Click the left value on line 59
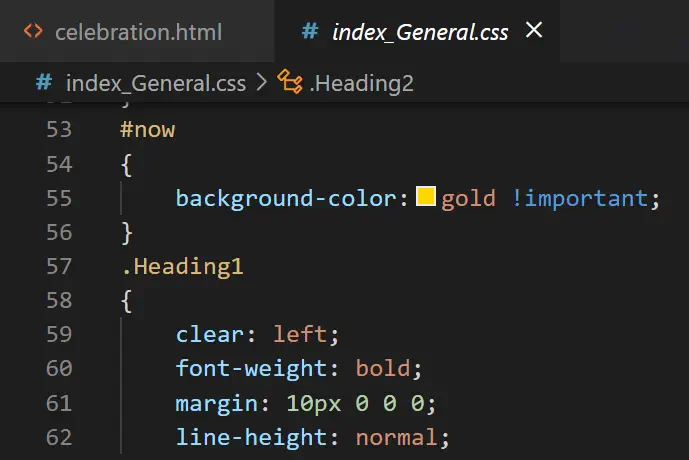Screen dimensions: 689x460 click(x=301, y=334)
